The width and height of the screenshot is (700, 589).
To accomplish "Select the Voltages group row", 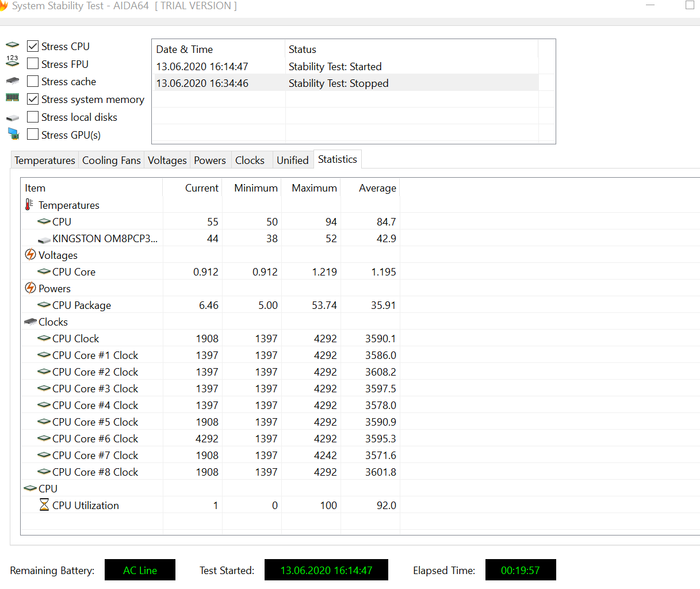I will click(x=210, y=255).
